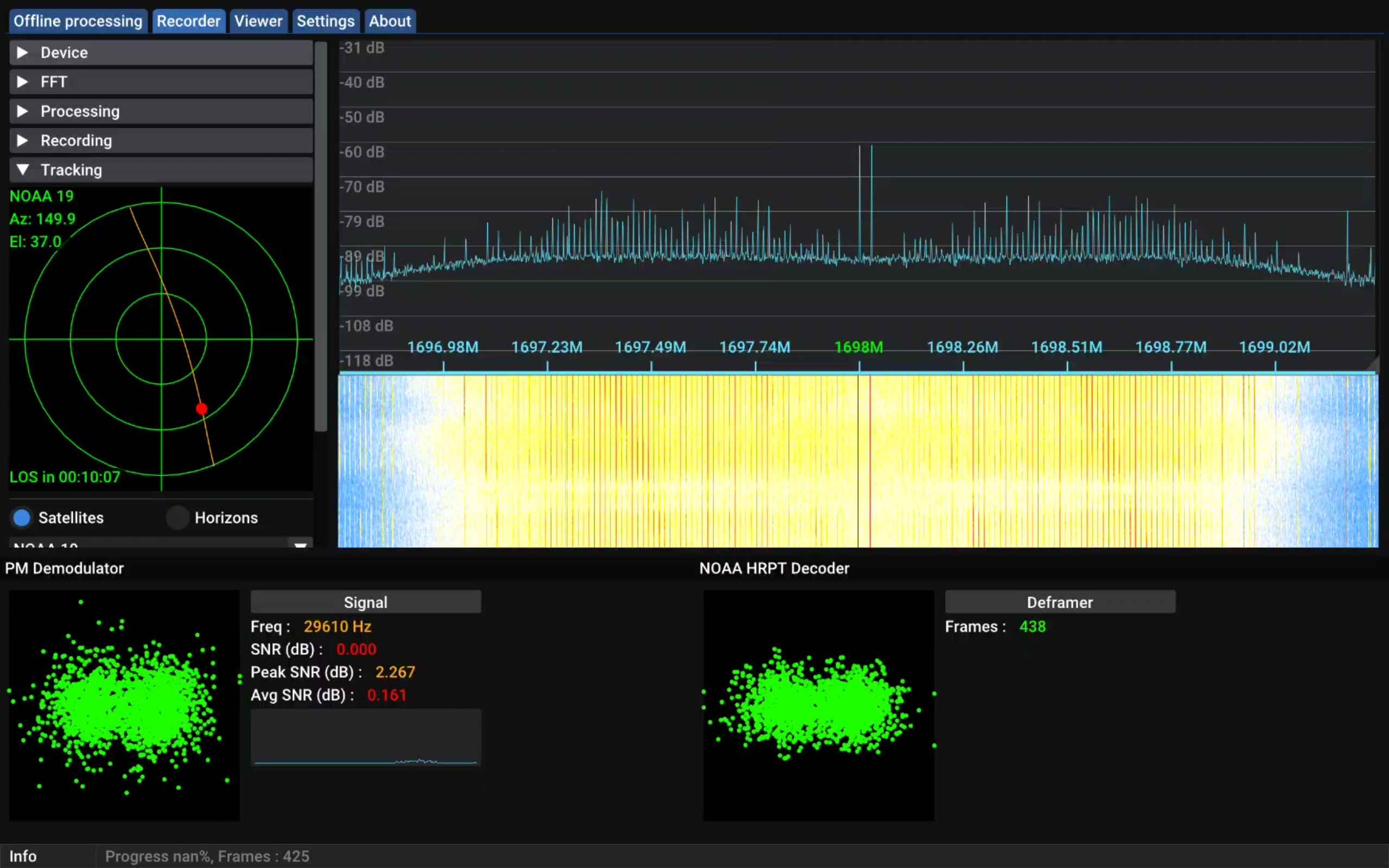This screenshot has height=868, width=1389.
Task: Expand the Recording section
Action: pos(161,140)
